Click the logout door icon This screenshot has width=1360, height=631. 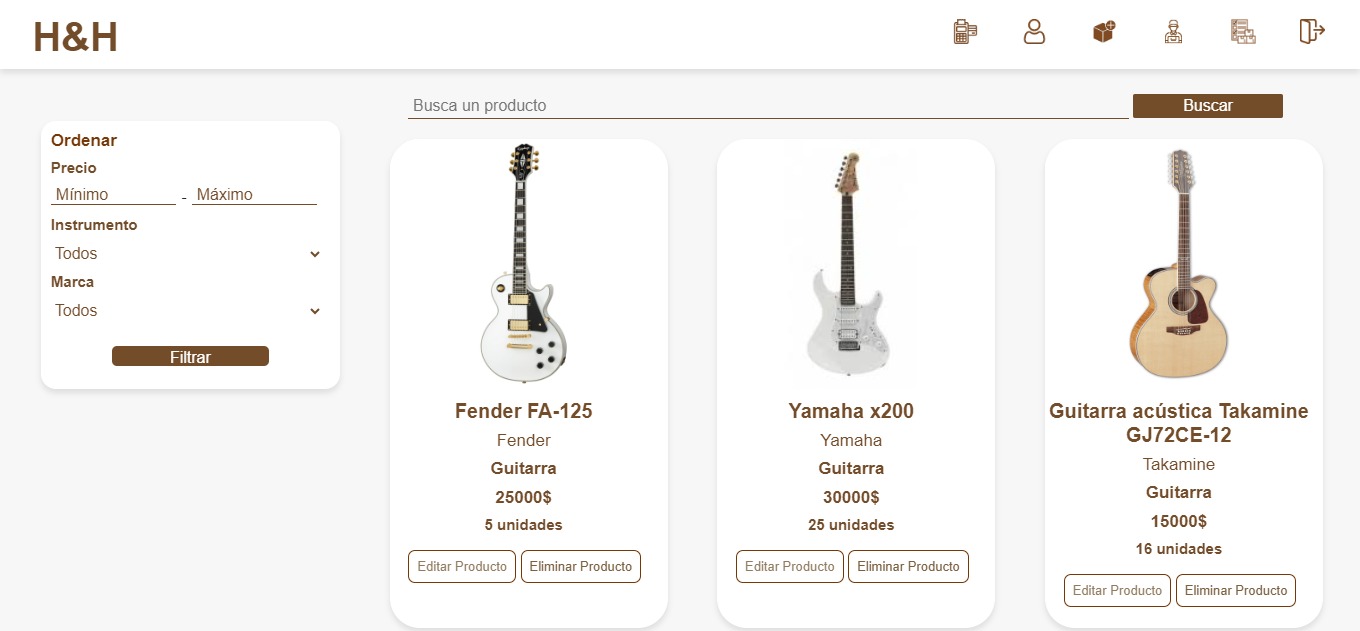[1311, 32]
